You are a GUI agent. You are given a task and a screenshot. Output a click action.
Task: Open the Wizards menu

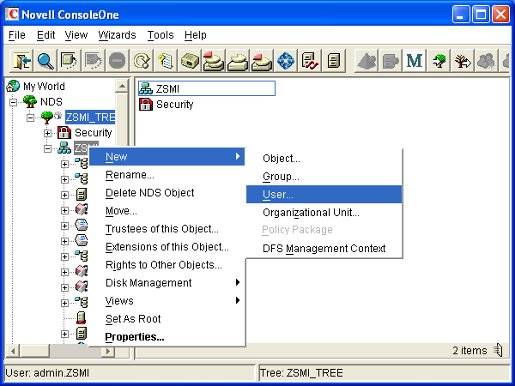click(x=117, y=35)
